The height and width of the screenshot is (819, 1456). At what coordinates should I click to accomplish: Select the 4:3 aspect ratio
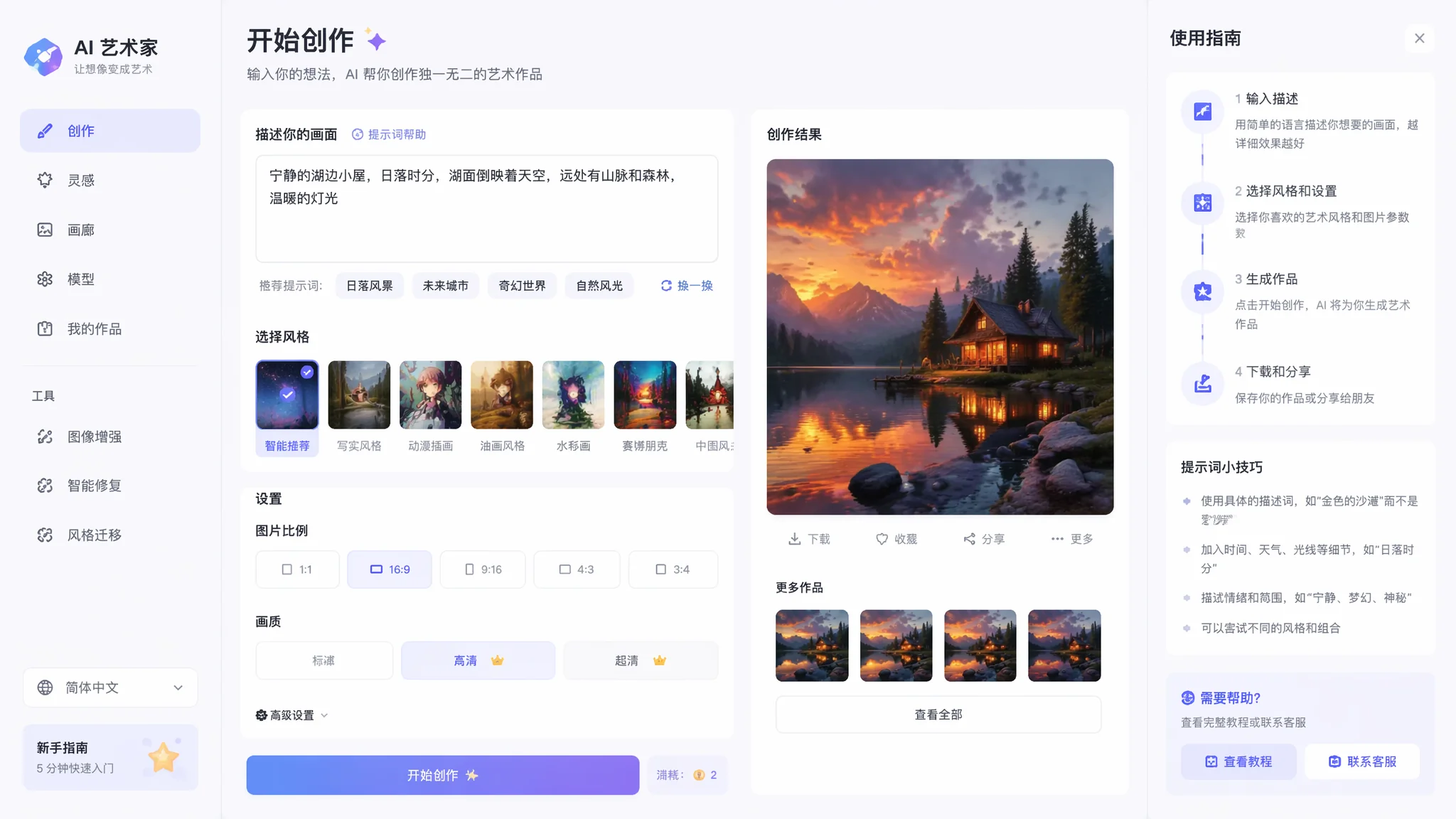click(577, 569)
